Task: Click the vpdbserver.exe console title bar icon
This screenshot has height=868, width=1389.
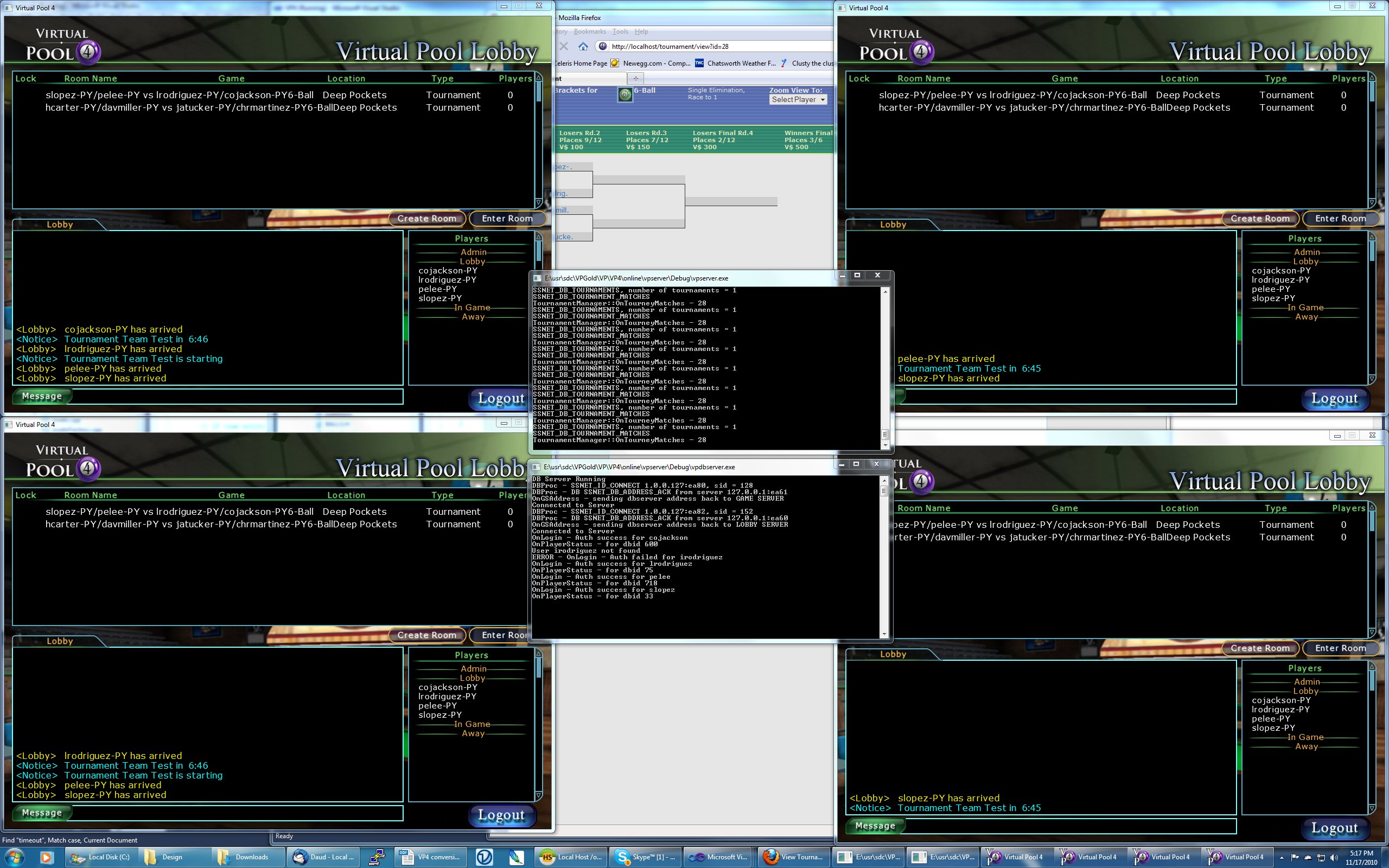Action: [x=536, y=467]
